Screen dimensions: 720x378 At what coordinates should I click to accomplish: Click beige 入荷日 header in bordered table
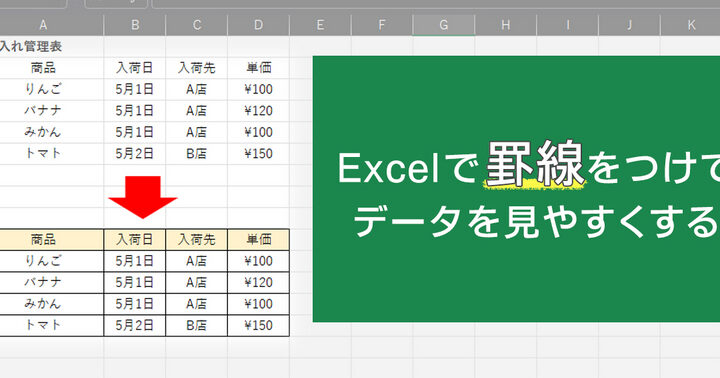click(x=135, y=240)
